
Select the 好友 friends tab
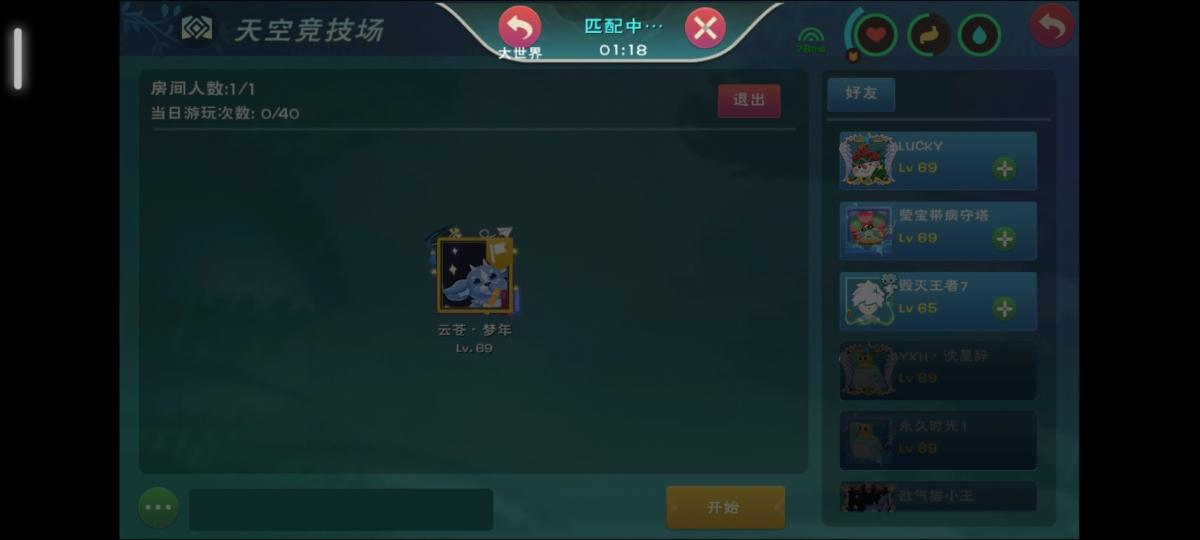point(861,93)
